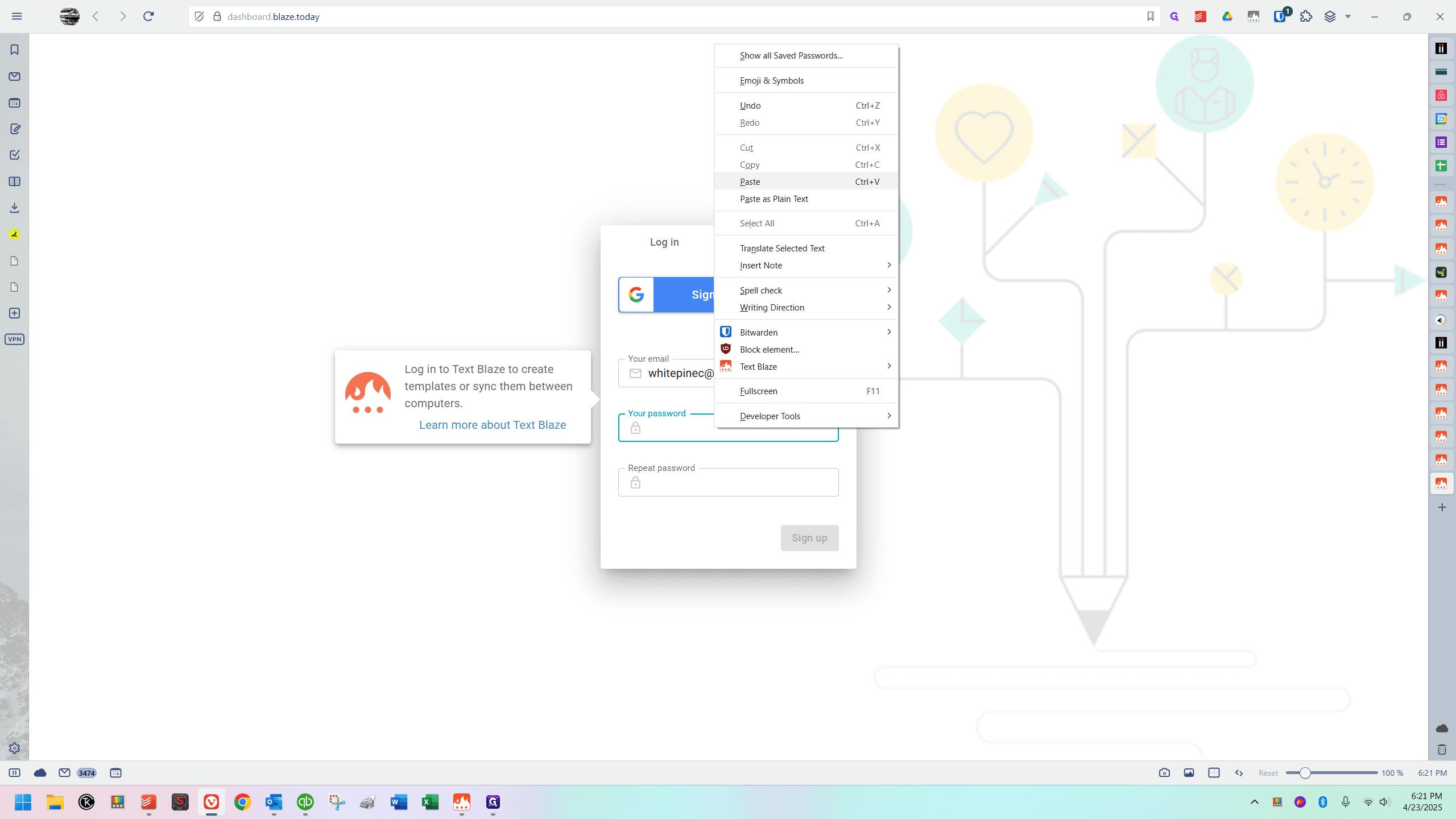The image size is (1456, 819).
Task: Select Undo from context menu
Action: pos(806,105)
